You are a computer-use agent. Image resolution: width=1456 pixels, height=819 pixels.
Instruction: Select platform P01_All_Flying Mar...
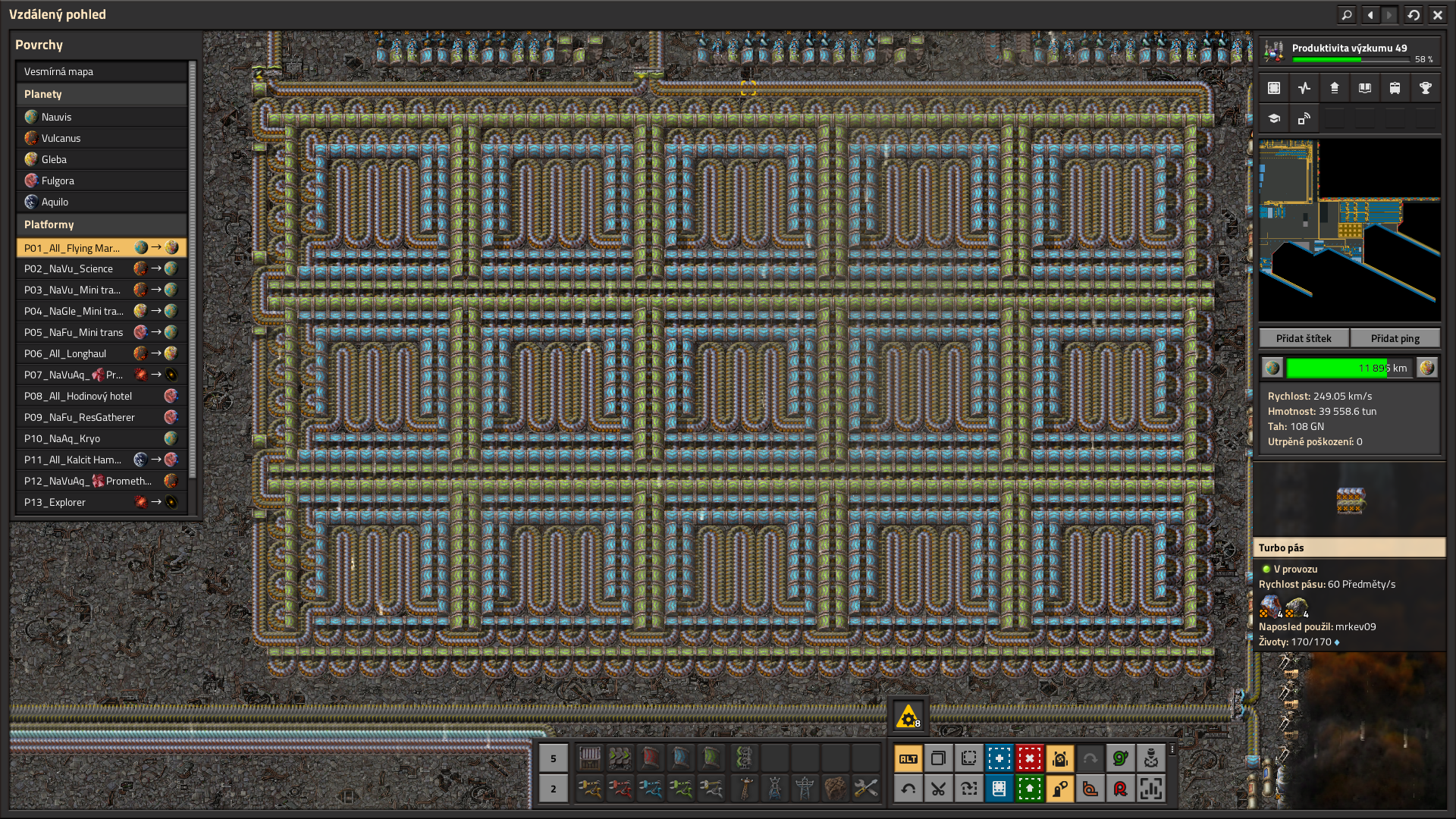102,247
